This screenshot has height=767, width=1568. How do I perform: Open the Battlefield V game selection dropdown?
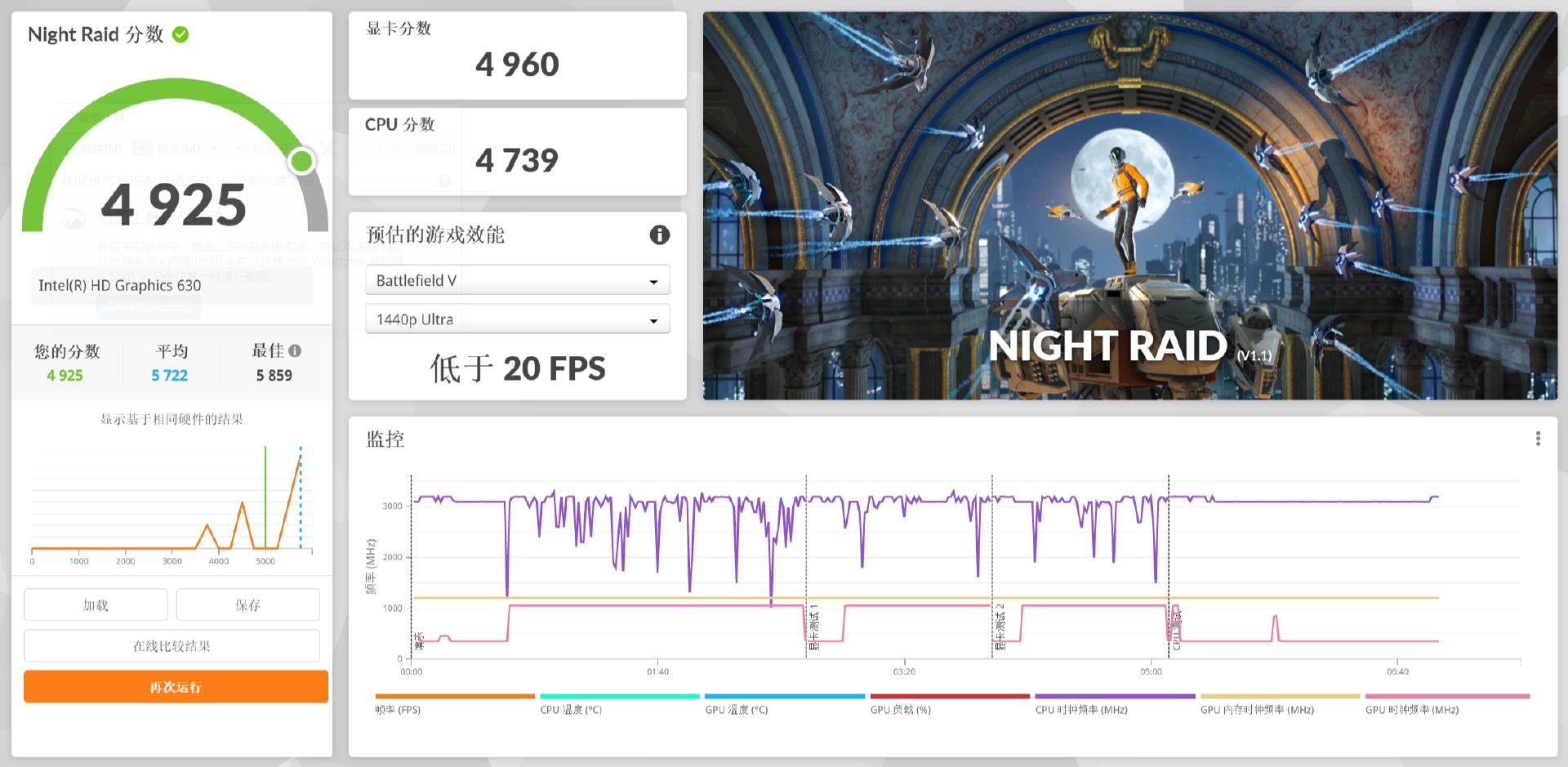click(517, 279)
